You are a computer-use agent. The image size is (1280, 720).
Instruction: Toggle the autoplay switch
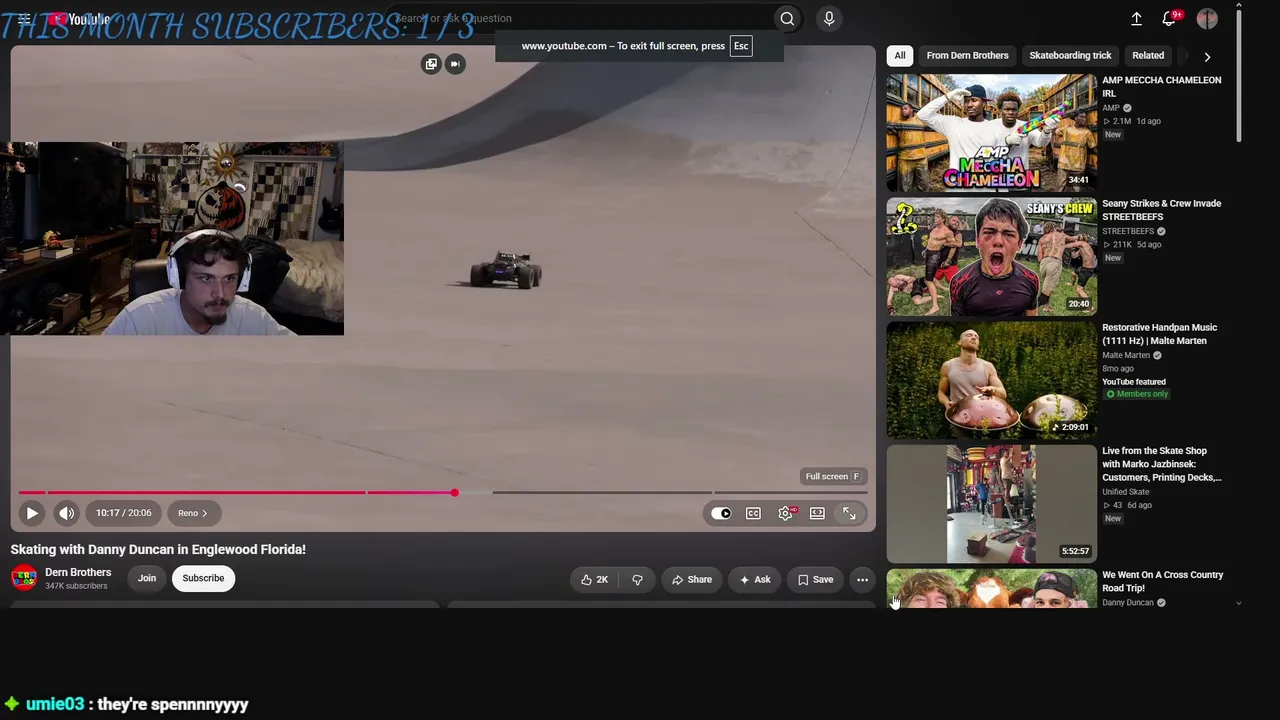(721, 513)
